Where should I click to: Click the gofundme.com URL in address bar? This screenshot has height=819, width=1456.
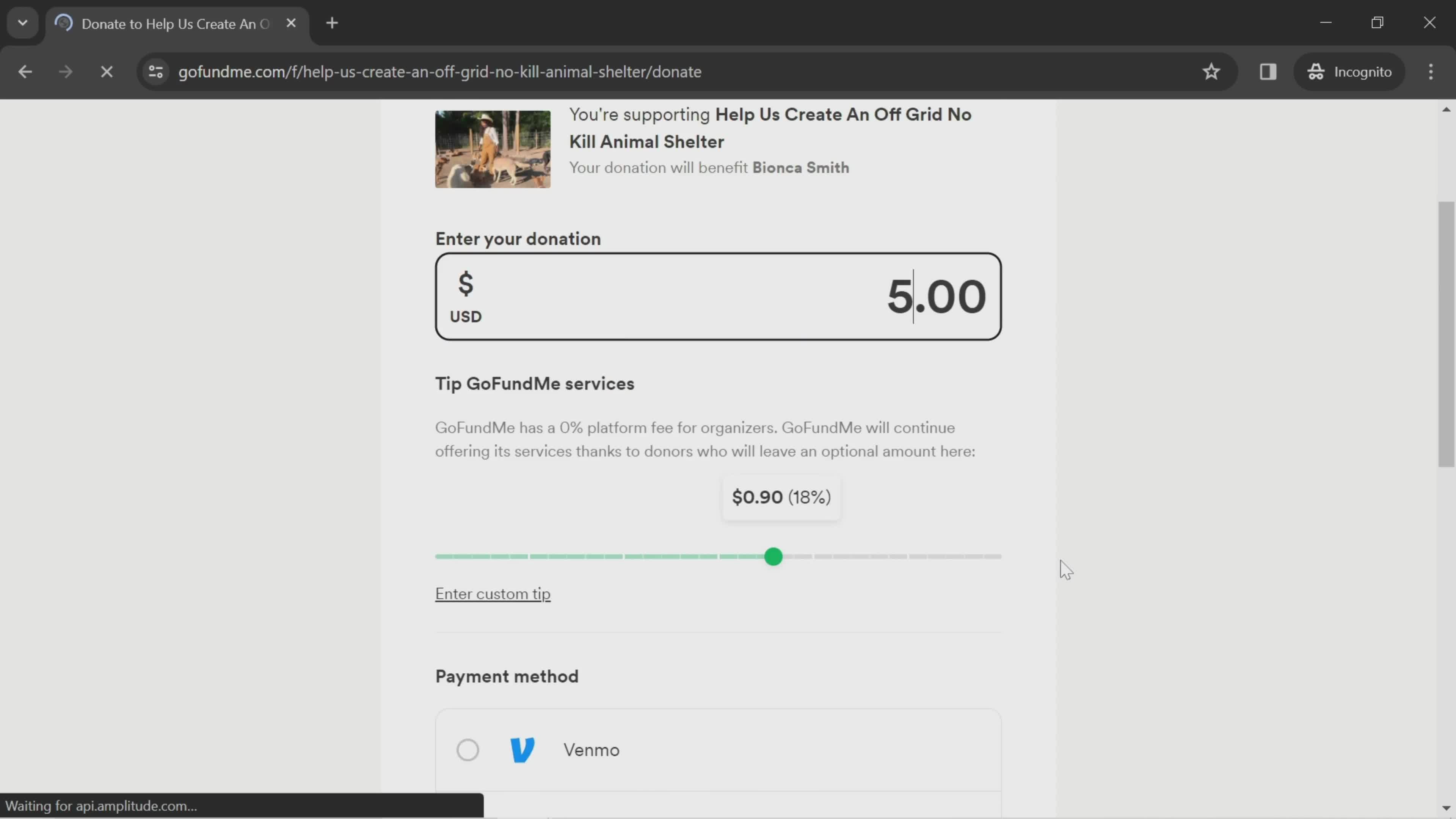[440, 72]
